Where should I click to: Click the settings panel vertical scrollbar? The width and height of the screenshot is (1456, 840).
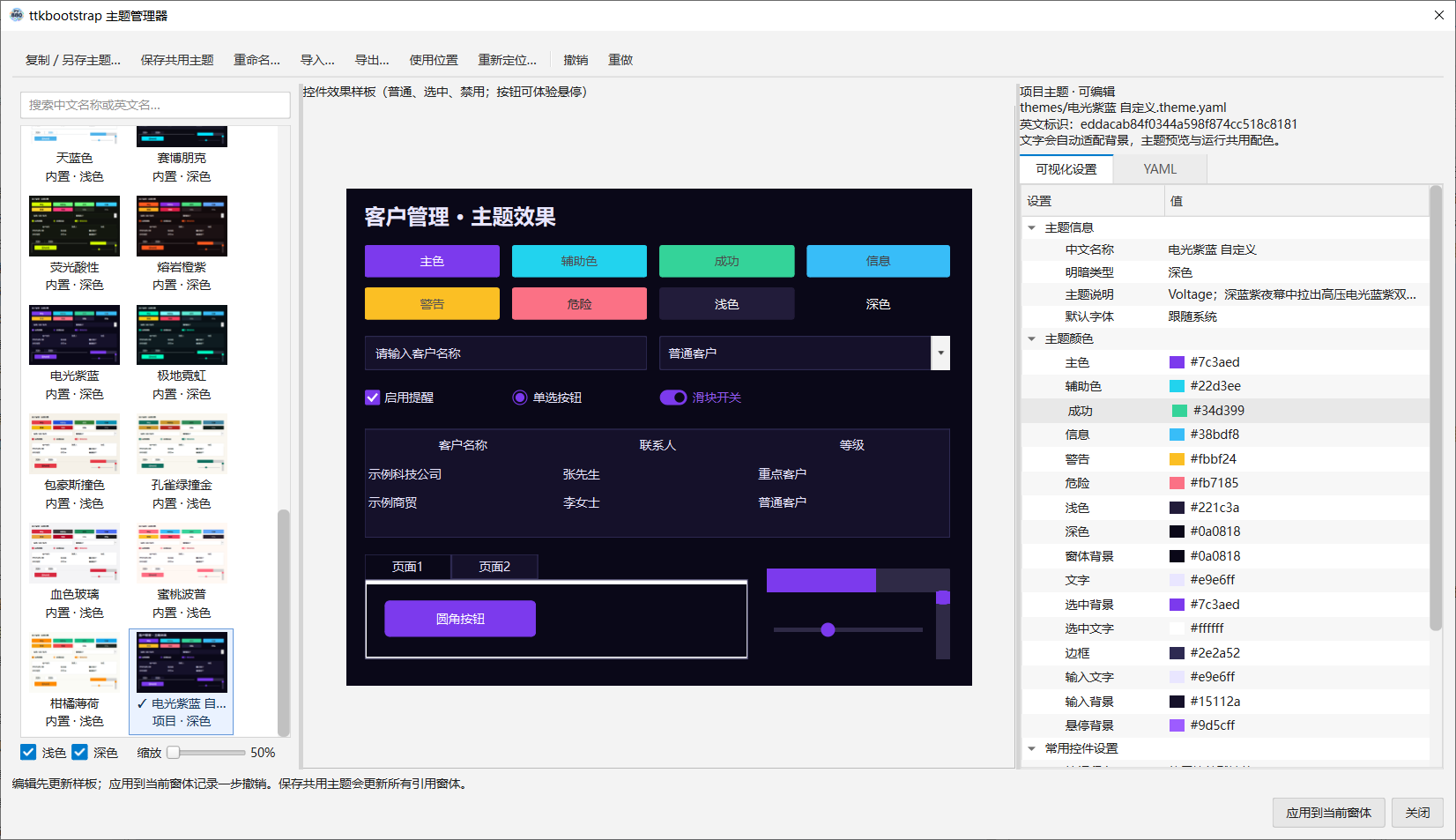[1436, 407]
